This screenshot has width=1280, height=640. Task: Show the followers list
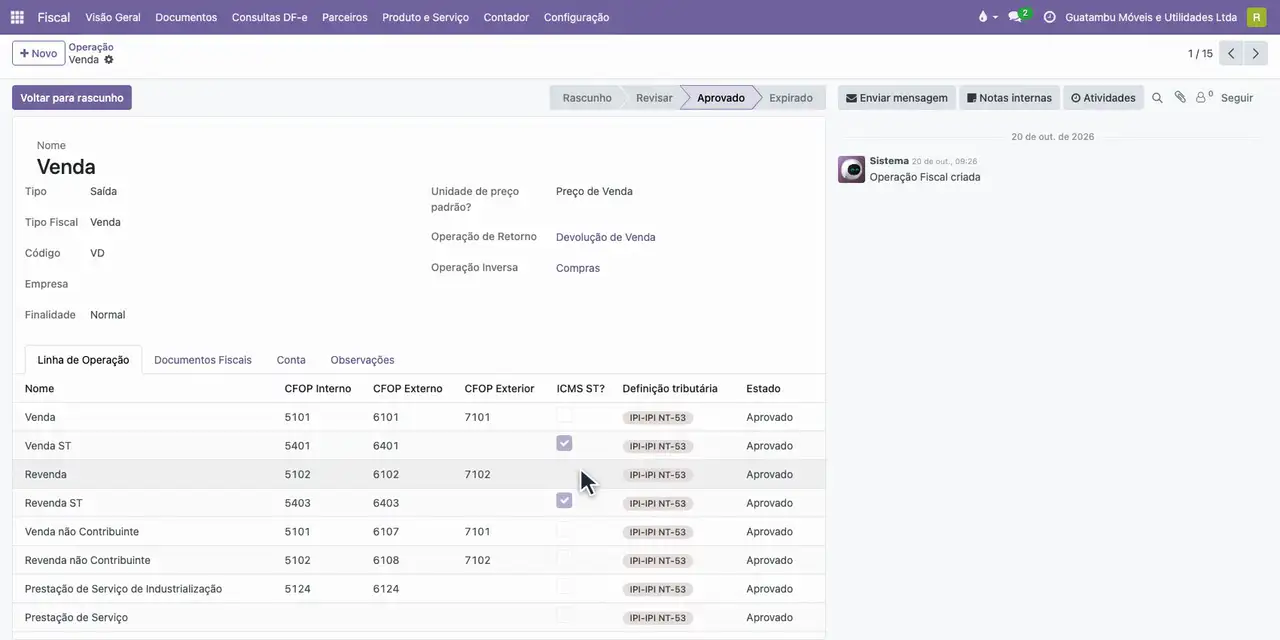coord(1203,98)
